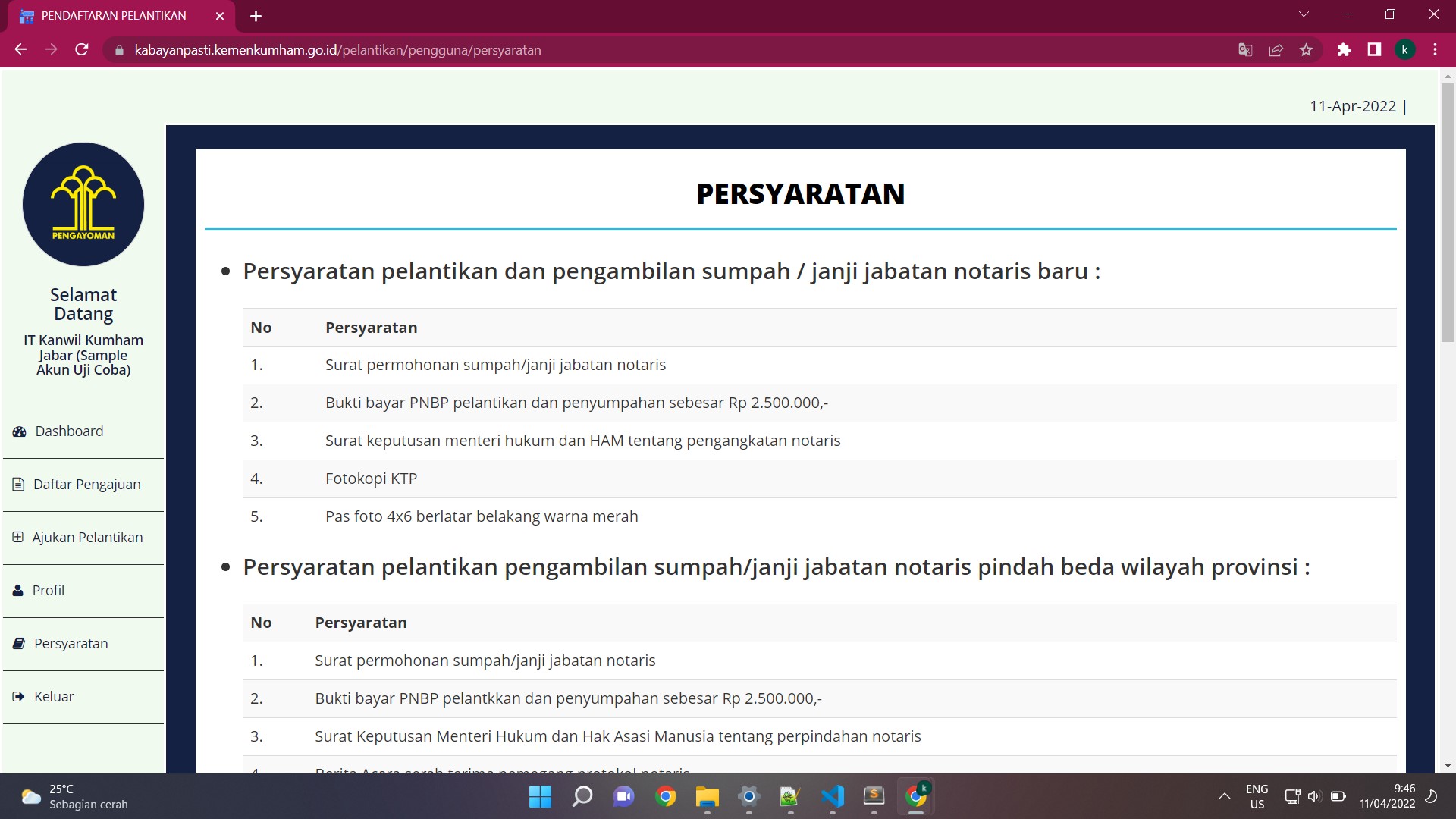Go to Ajukan Pelantikan page
This screenshot has height=819, width=1456.
87,538
